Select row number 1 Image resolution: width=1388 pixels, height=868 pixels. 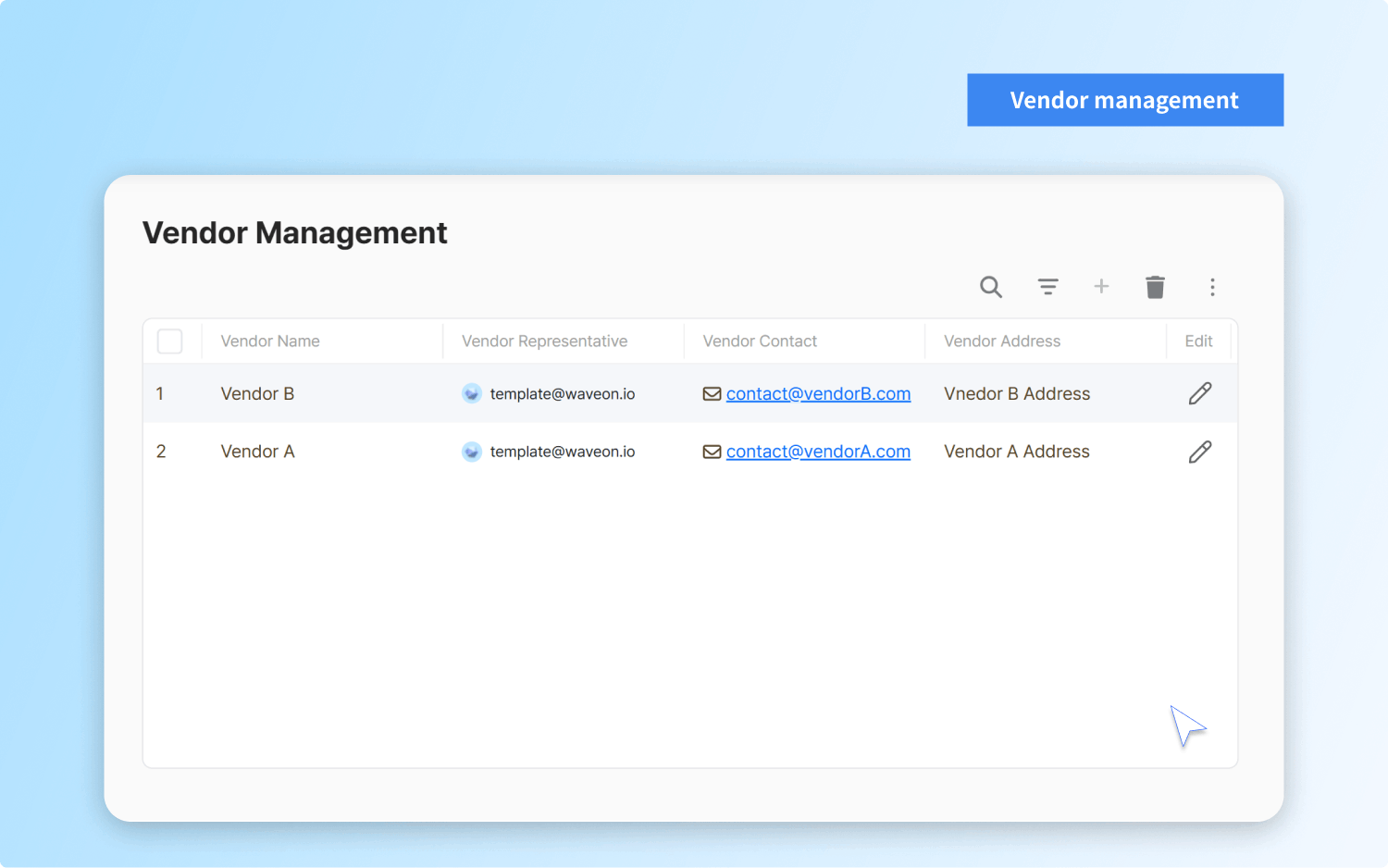[160, 394]
